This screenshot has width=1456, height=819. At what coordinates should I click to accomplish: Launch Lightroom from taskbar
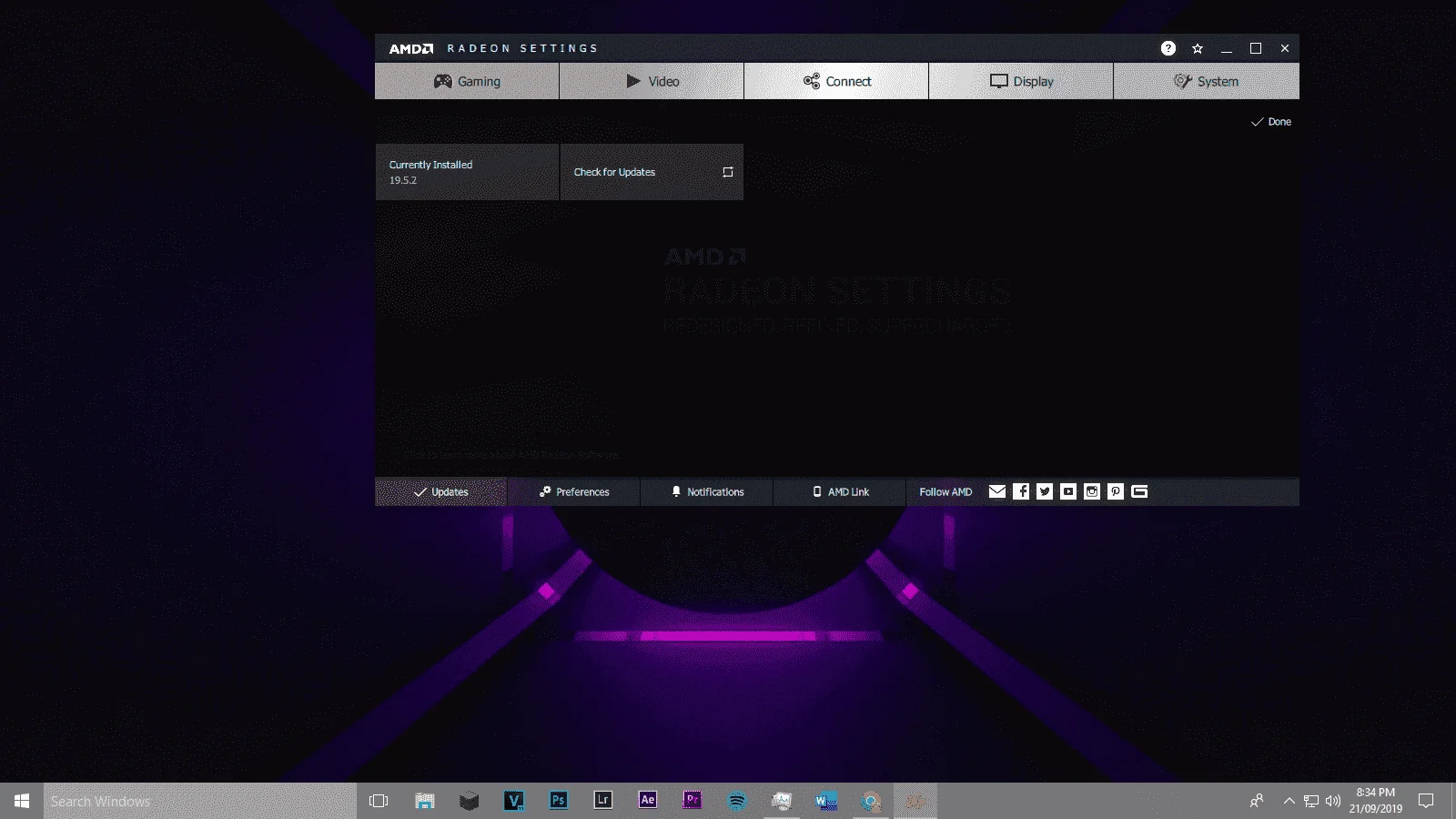(602, 801)
